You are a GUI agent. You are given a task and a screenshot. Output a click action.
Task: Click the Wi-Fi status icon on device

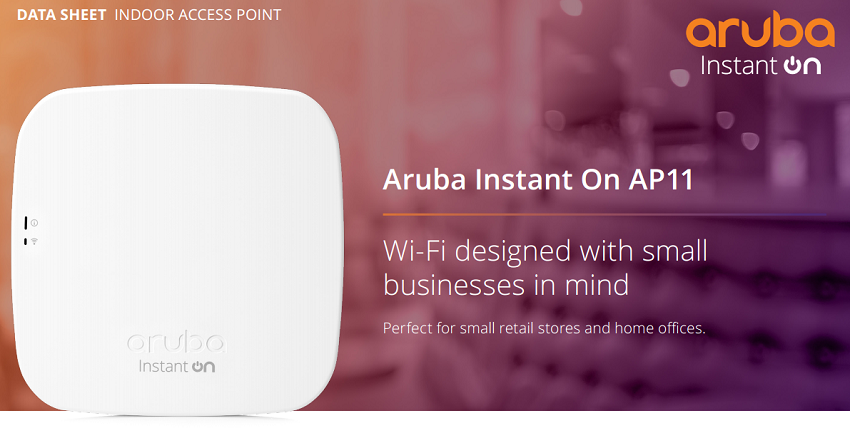coord(34,241)
